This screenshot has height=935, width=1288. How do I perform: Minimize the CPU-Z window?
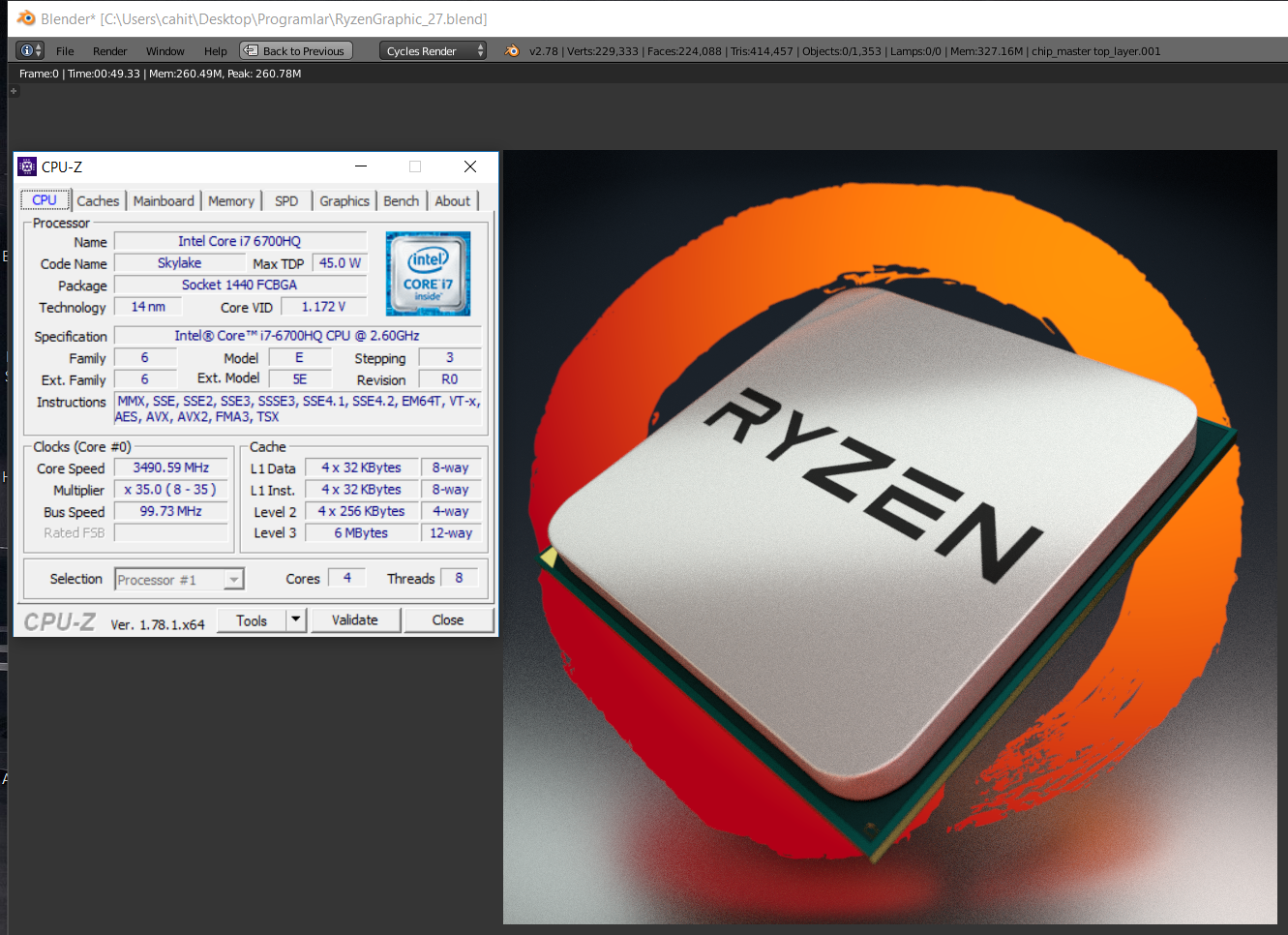(x=361, y=166)
